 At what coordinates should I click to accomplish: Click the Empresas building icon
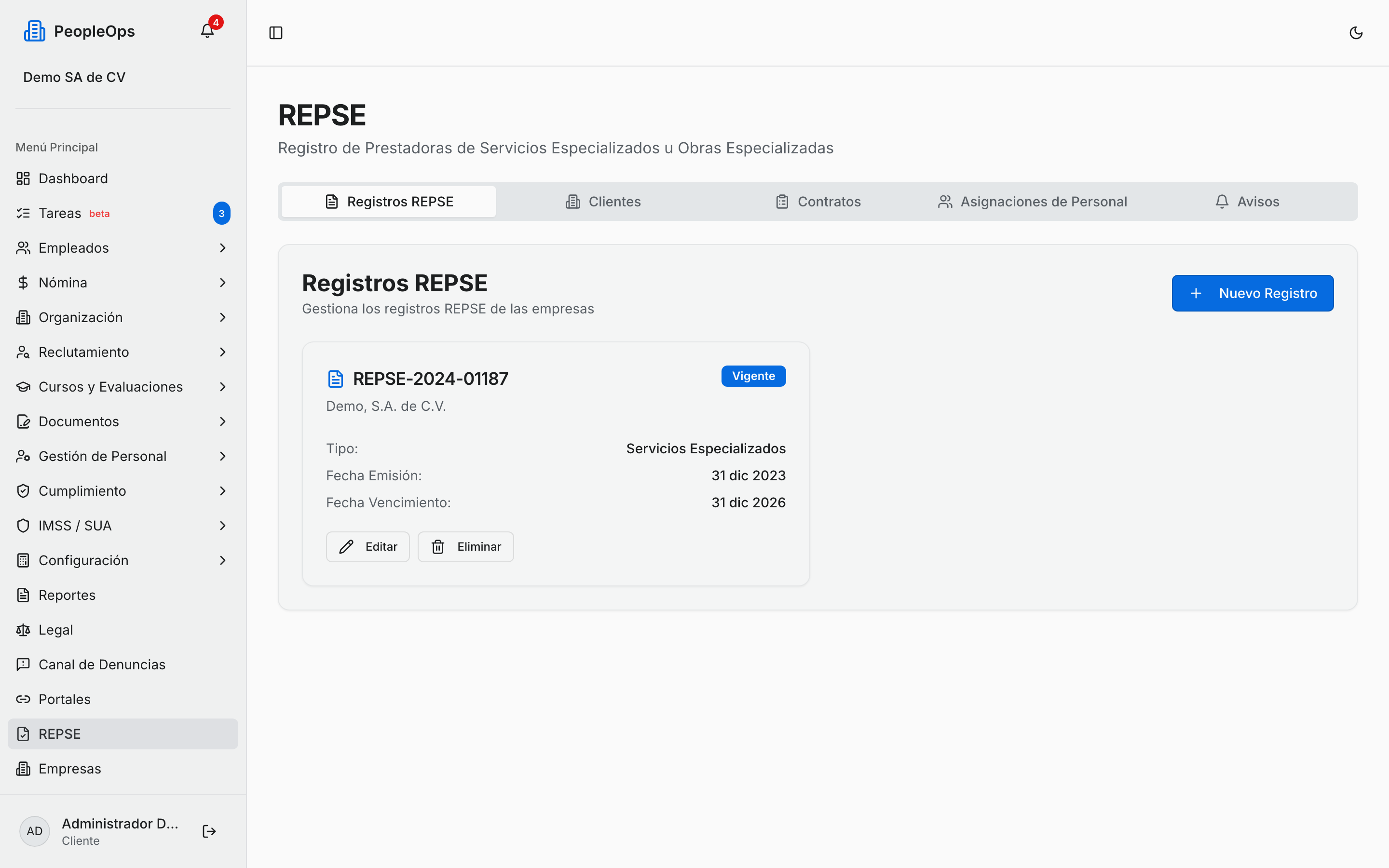(x=23, y=769)
